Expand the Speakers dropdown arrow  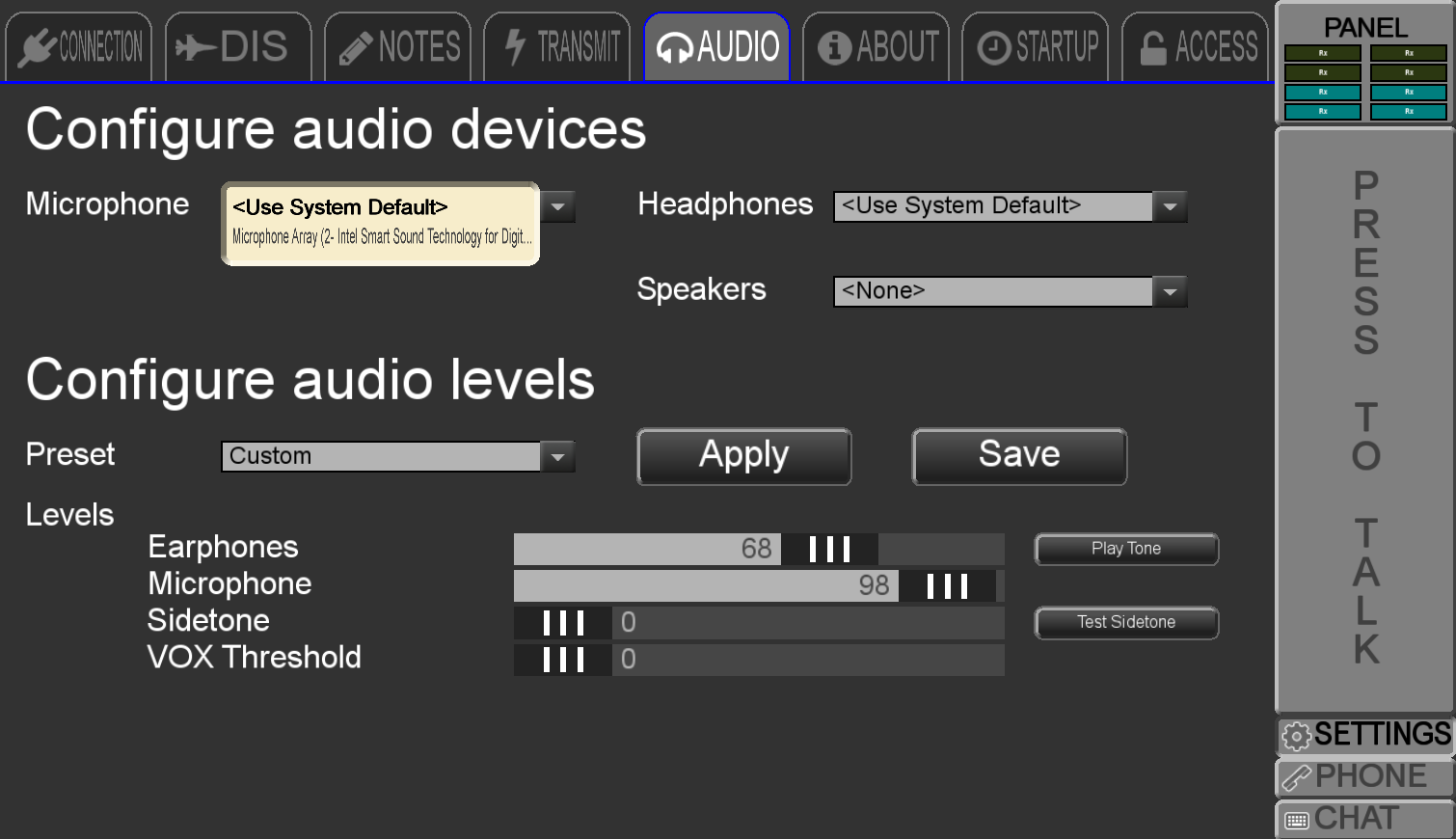click(x=1170, y=291)
